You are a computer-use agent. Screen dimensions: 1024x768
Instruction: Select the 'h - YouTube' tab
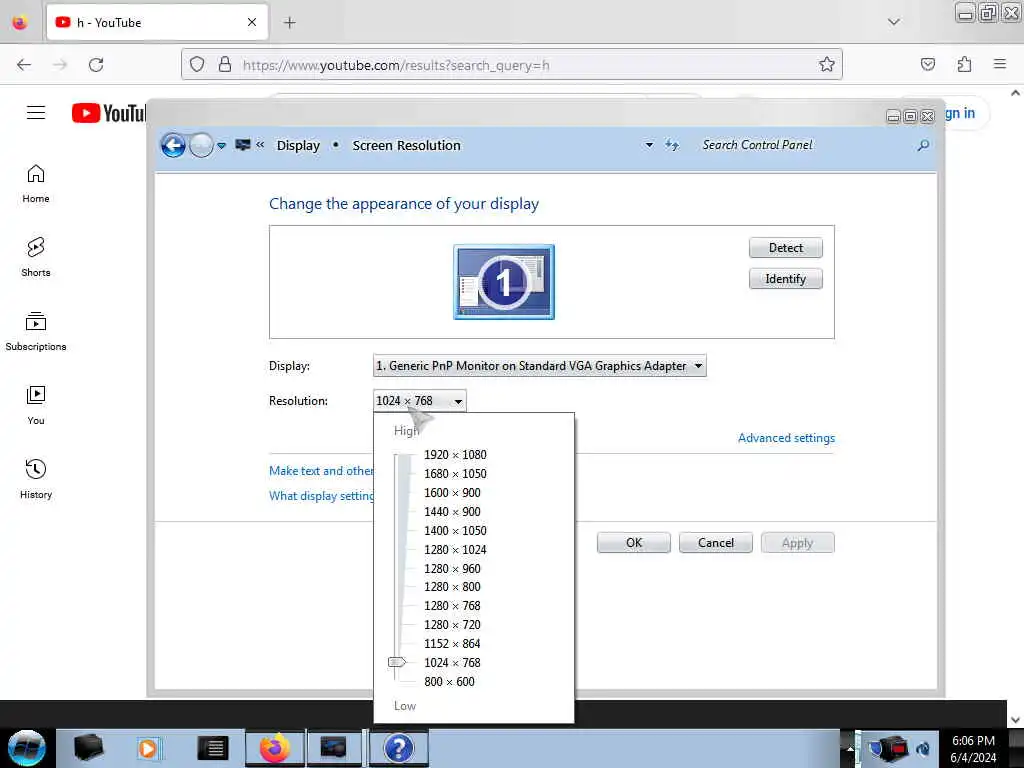(x=157, y=23)
